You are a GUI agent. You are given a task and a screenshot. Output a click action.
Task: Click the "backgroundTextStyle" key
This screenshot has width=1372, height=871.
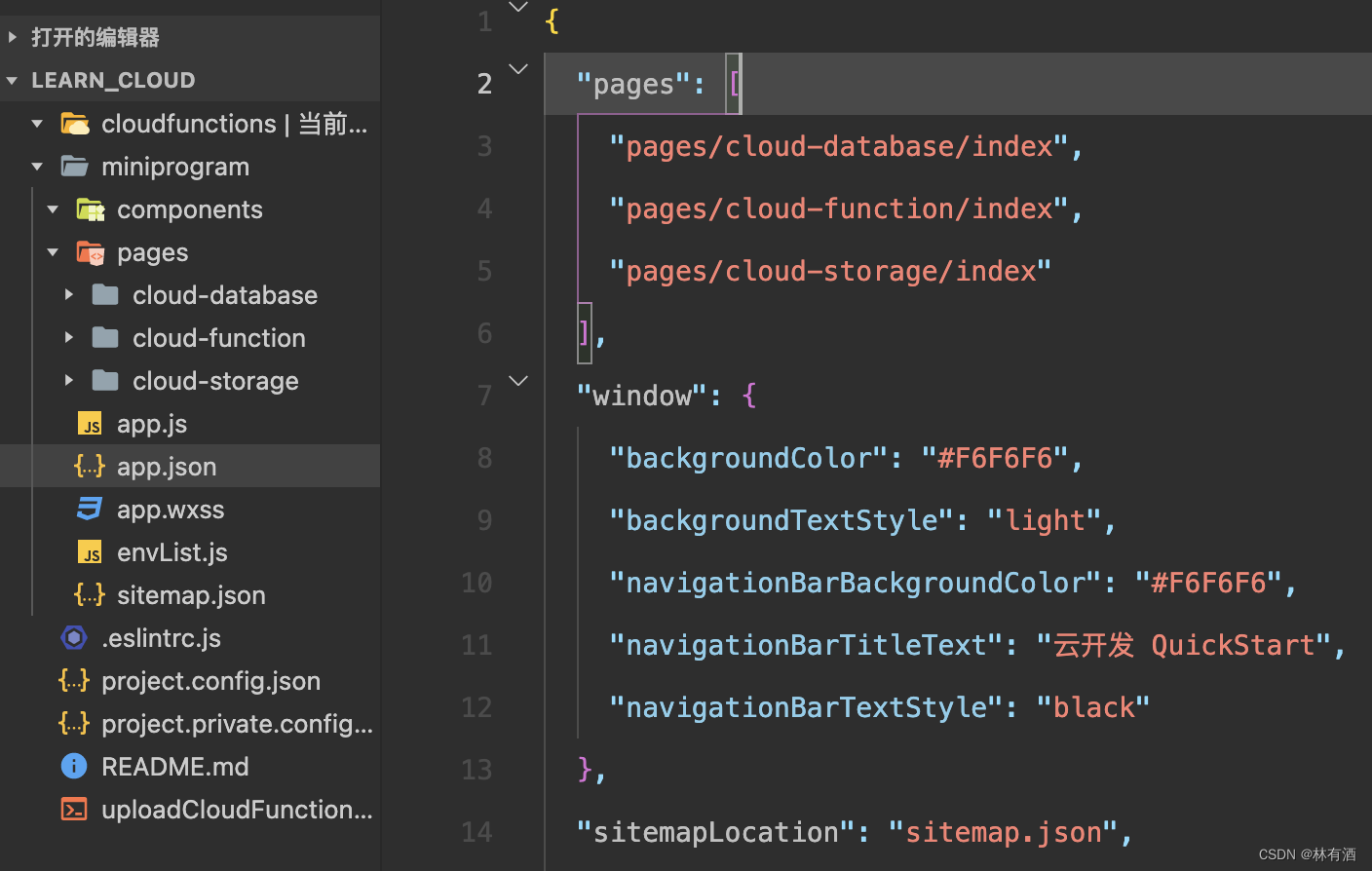[781, 521]
